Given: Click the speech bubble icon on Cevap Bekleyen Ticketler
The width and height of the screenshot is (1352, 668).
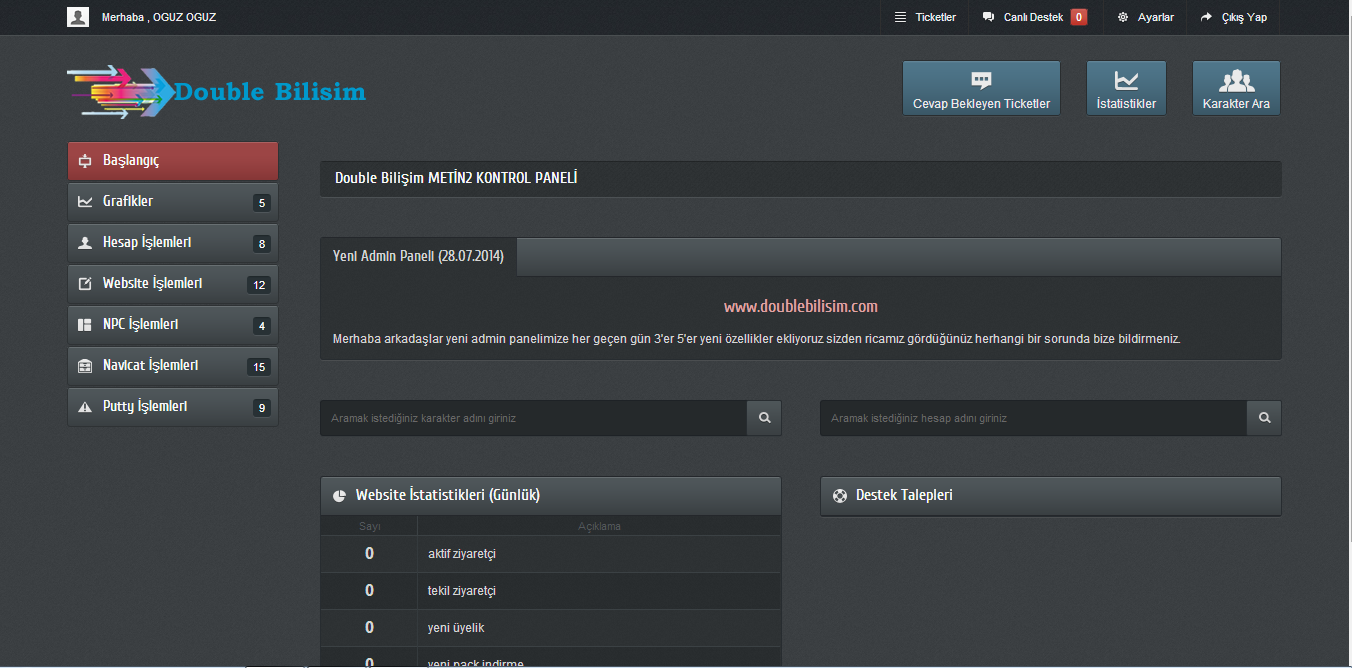Looking at the screenshot, I should point(981,81).
